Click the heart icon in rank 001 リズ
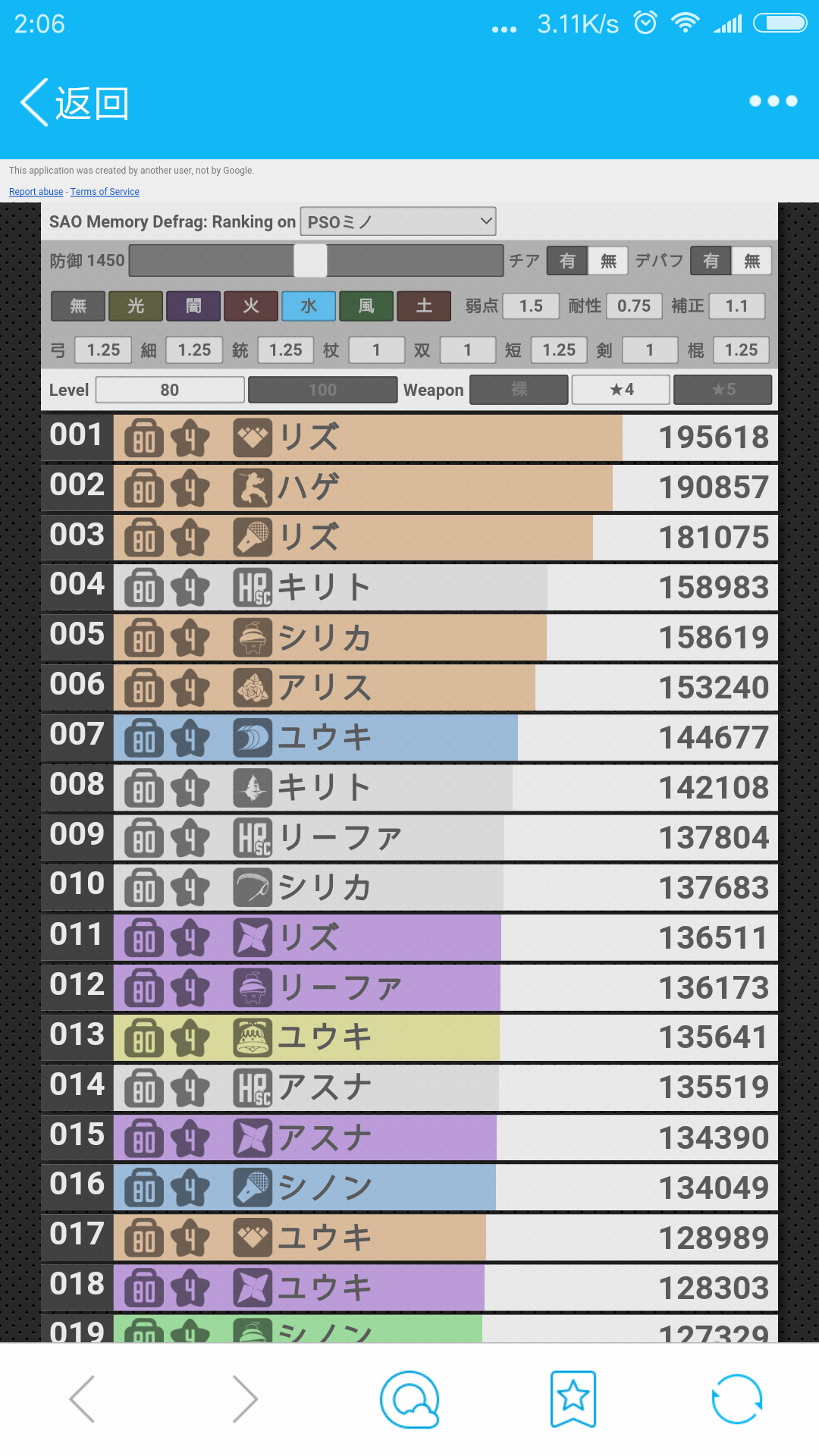The height and width of the screenshot is (1456, 819). 252,438
